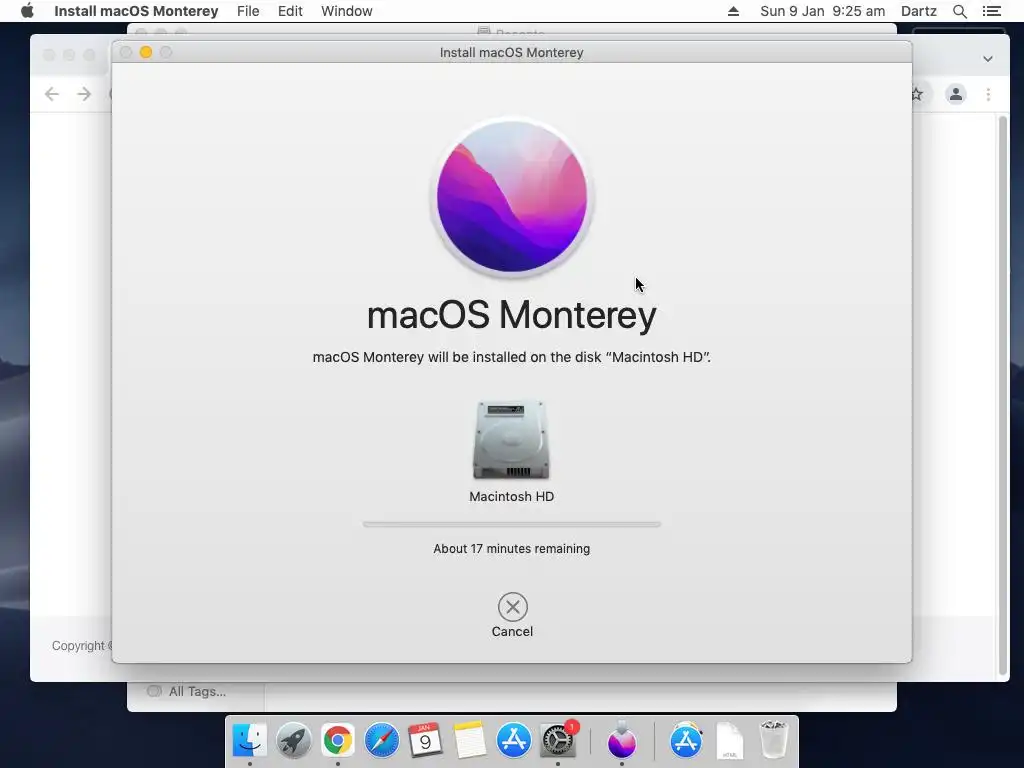
Task: Click the Install macOS Monterey Dock icon
Action: click(x=622, y=740)
